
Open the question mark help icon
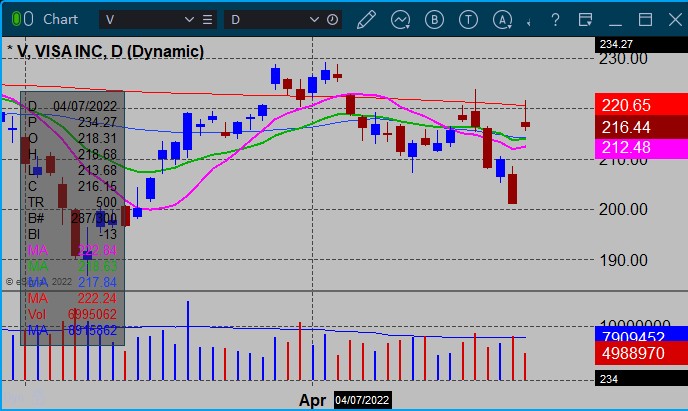[x=555, y=20]
